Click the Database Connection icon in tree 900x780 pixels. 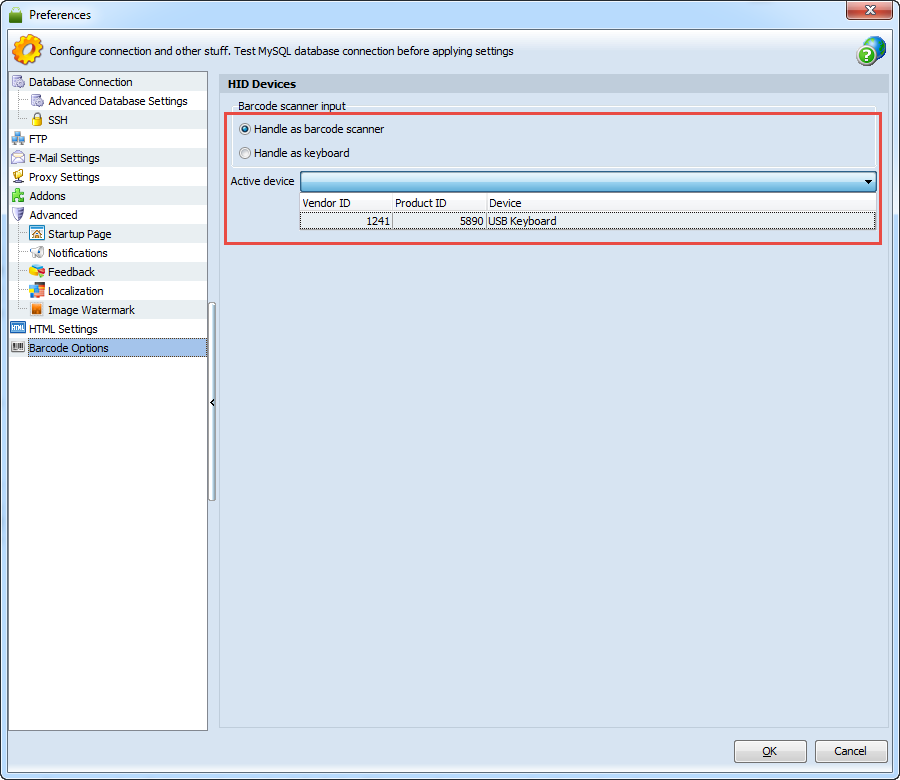(x=18, y=82)
